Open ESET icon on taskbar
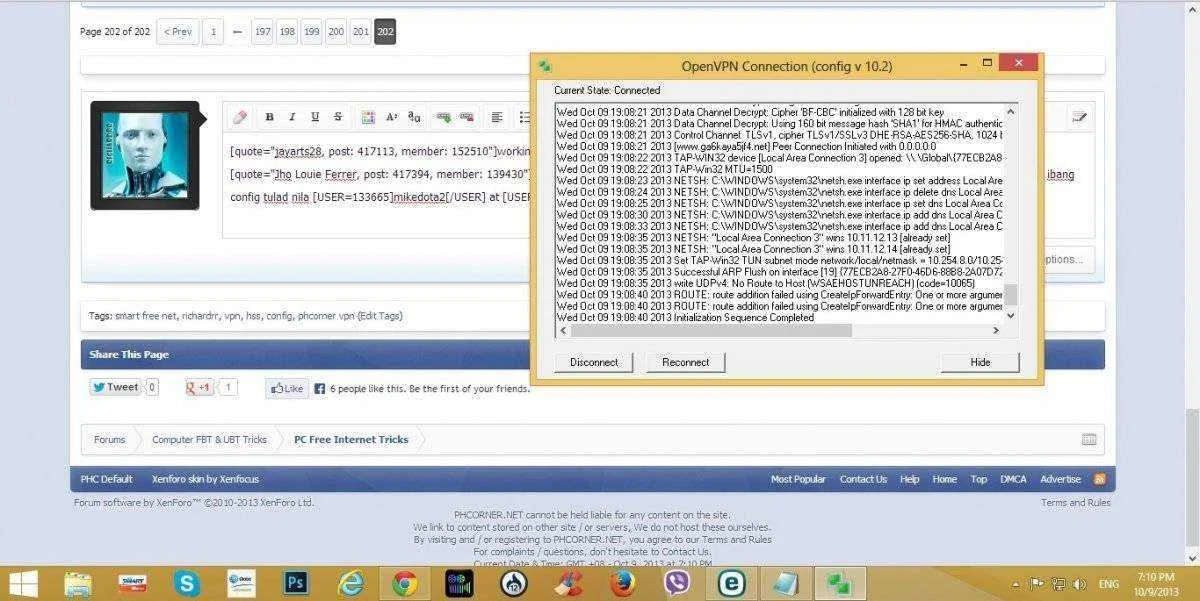 (731, 583)
